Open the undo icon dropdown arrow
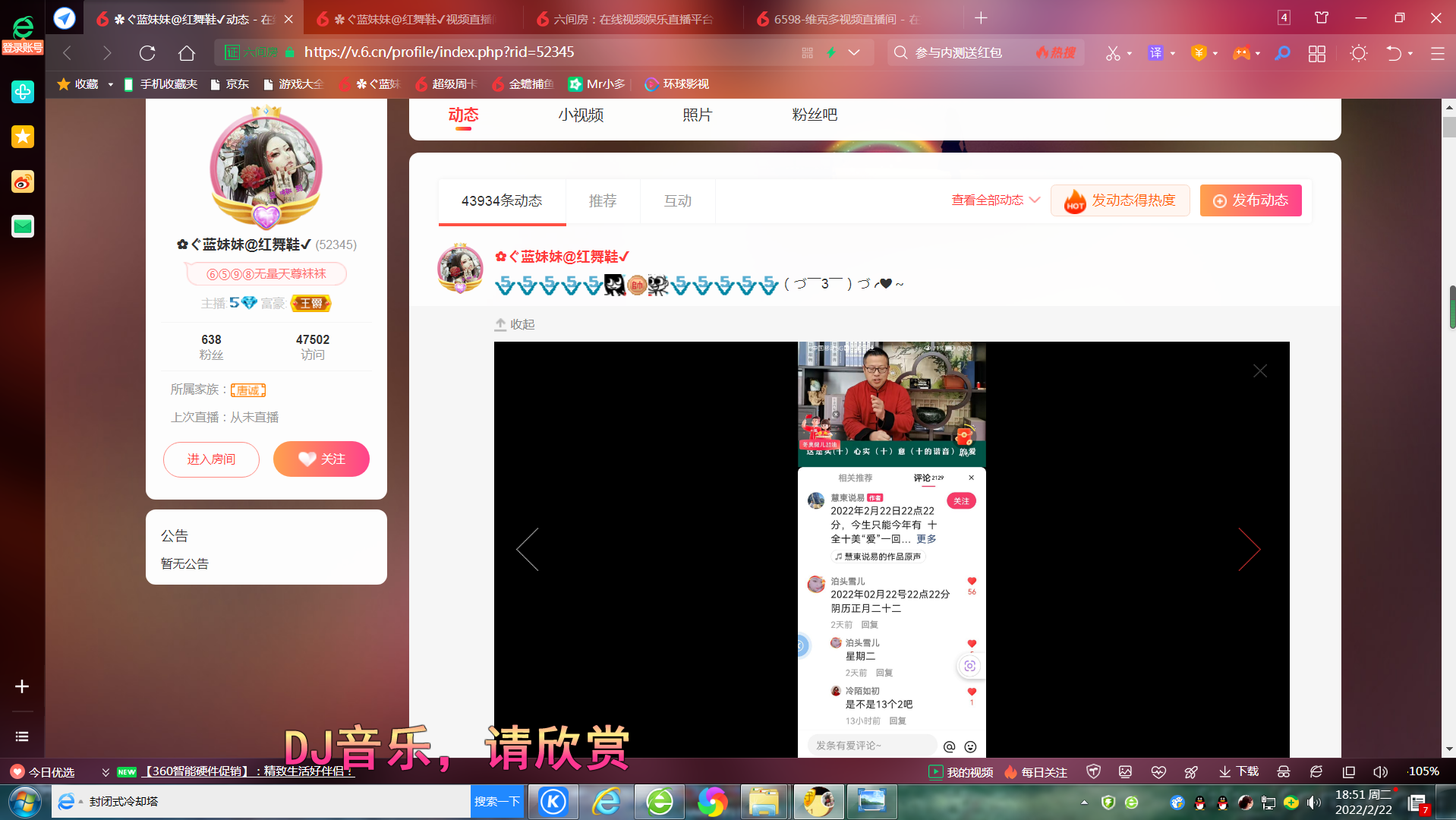The image size is (1456, 820). click(1410, 53)
